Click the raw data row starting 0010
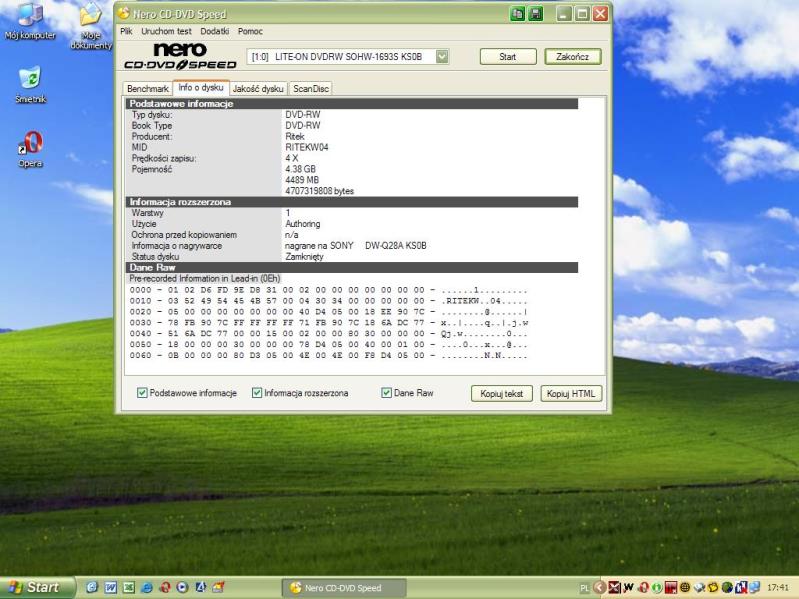The image size is (799, 599). point(328,301)
